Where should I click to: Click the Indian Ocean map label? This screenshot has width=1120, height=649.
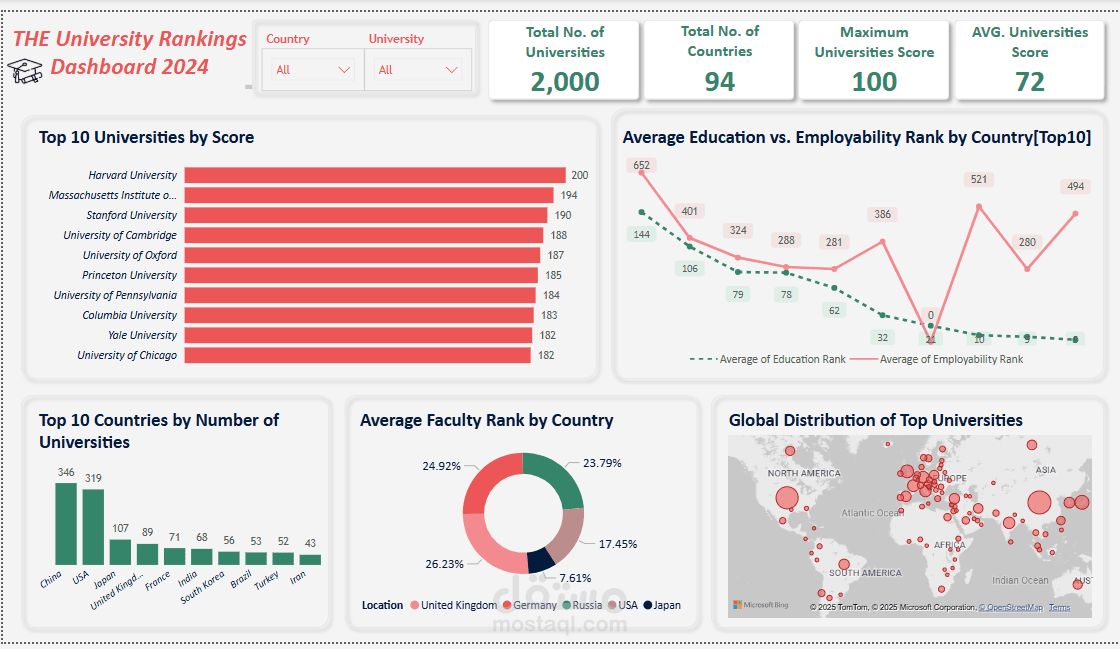1020,580
